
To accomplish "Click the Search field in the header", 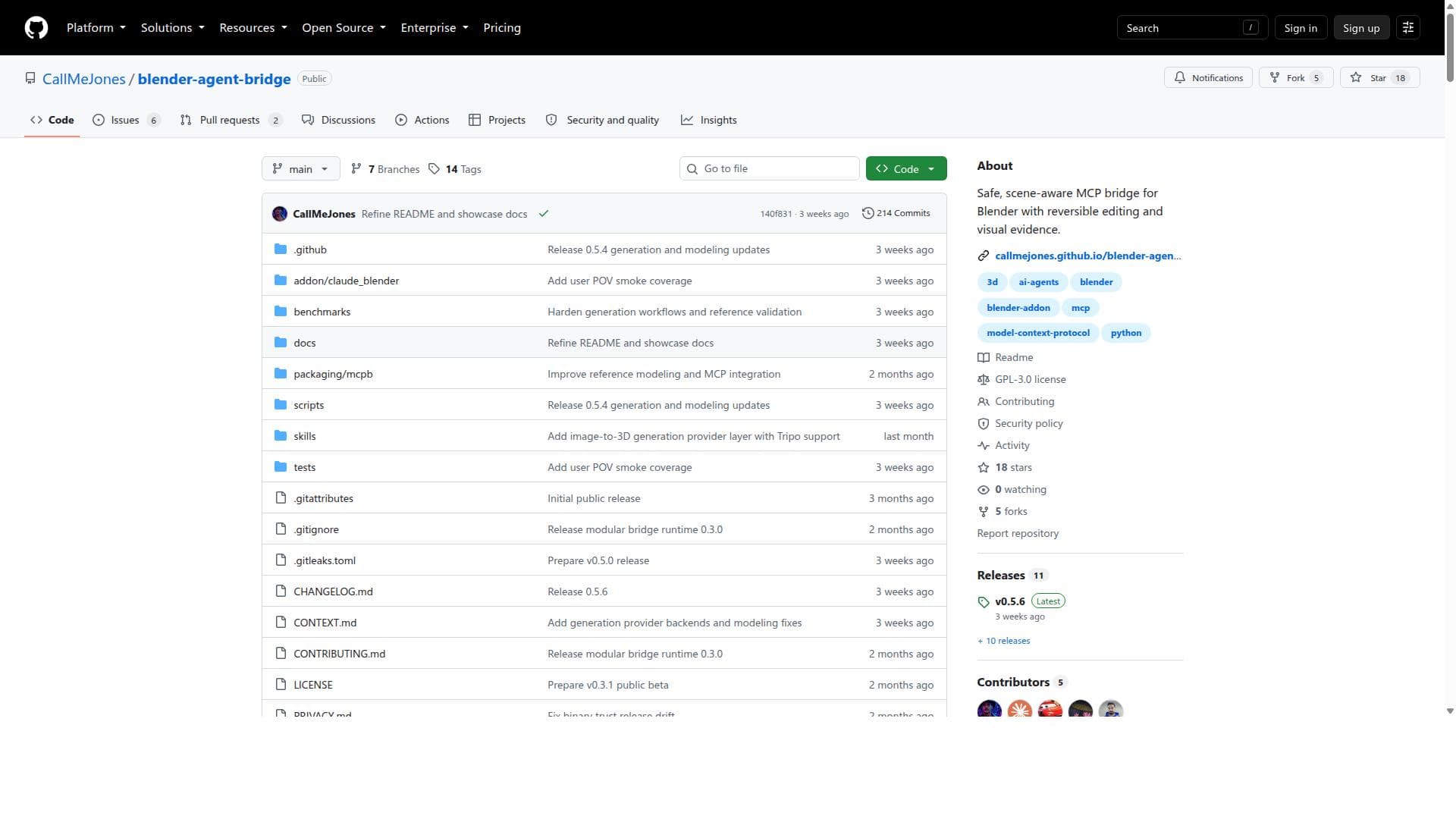I will pyautogui.click(x=1192, y=28).
